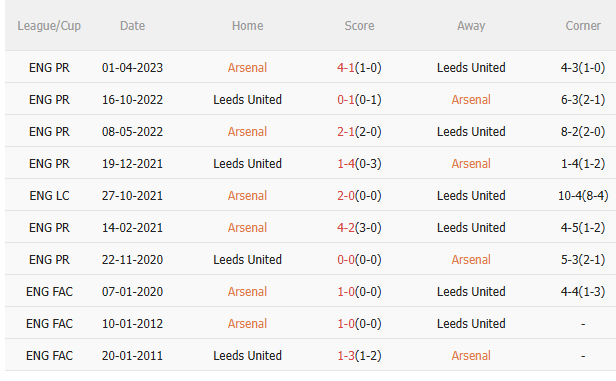The image size is (616, 381).
Task: Click the 1-3(1-2) score from 20-01-2011
Action: (x=359, y=356)
